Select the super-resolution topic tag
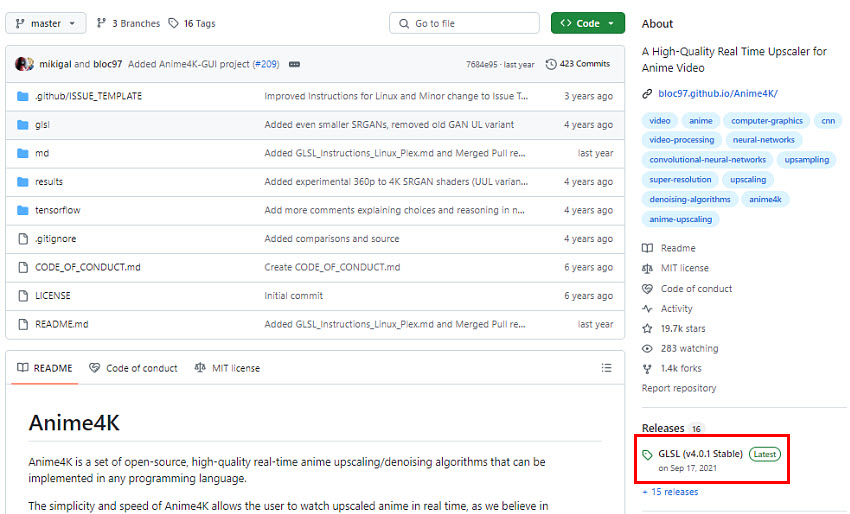850x514 pixels. (x=680, y=179)
